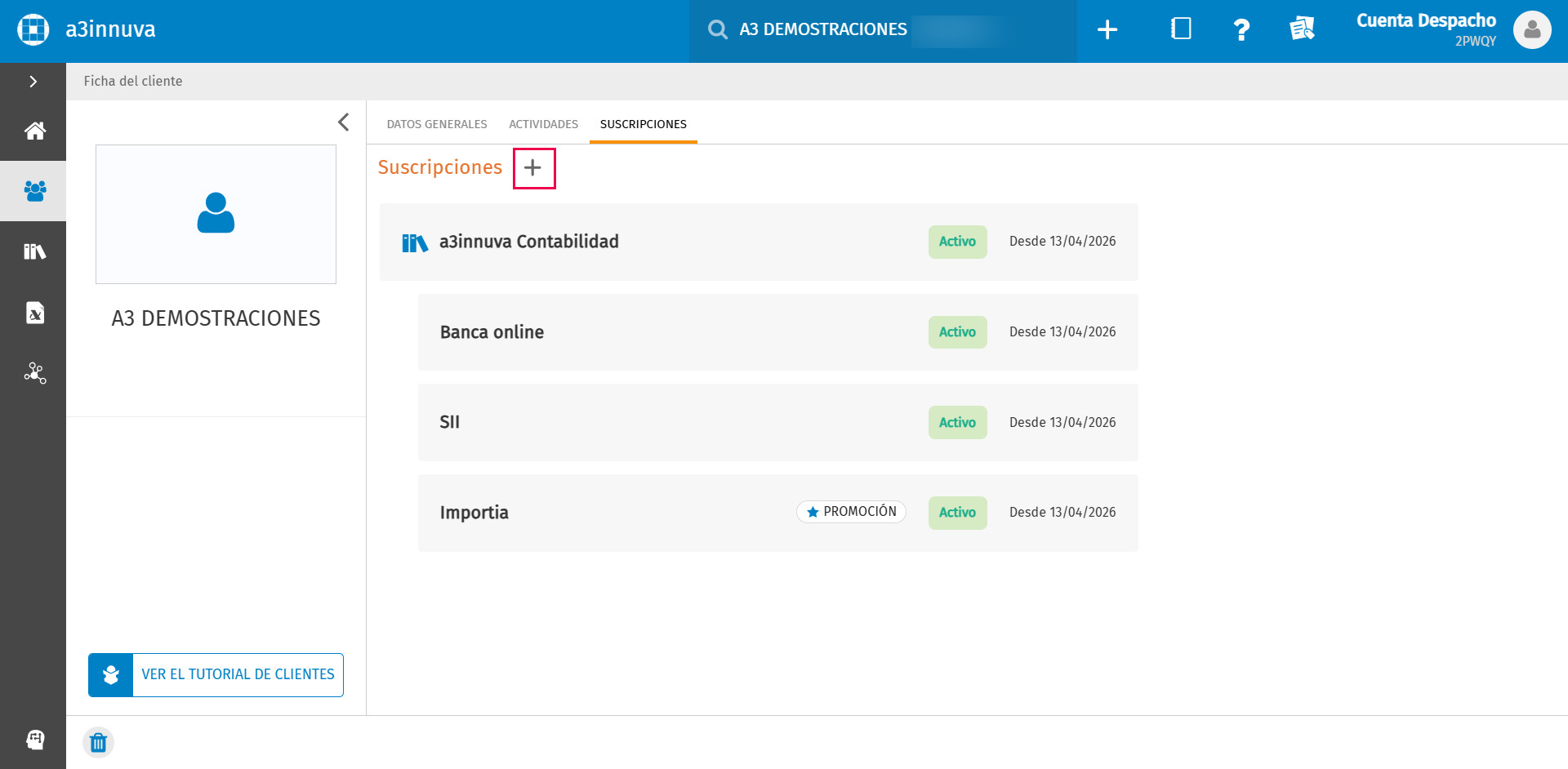Click the date in SII row

coord(1062,423)
